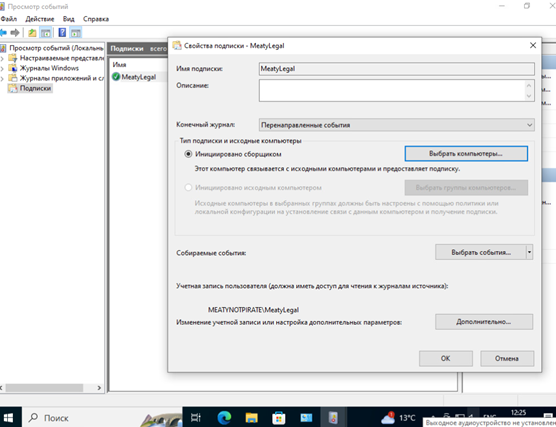Click the Выбрать компьютеры button
Screen dimensions: 556x427
466,154
